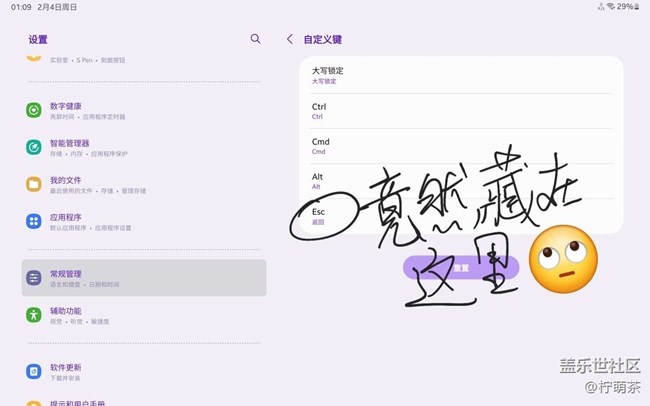The height and width of the screenshot is (406, 650).
Task: Tap the teal 智能管理器 icon
Action: [x=34, y=147]
